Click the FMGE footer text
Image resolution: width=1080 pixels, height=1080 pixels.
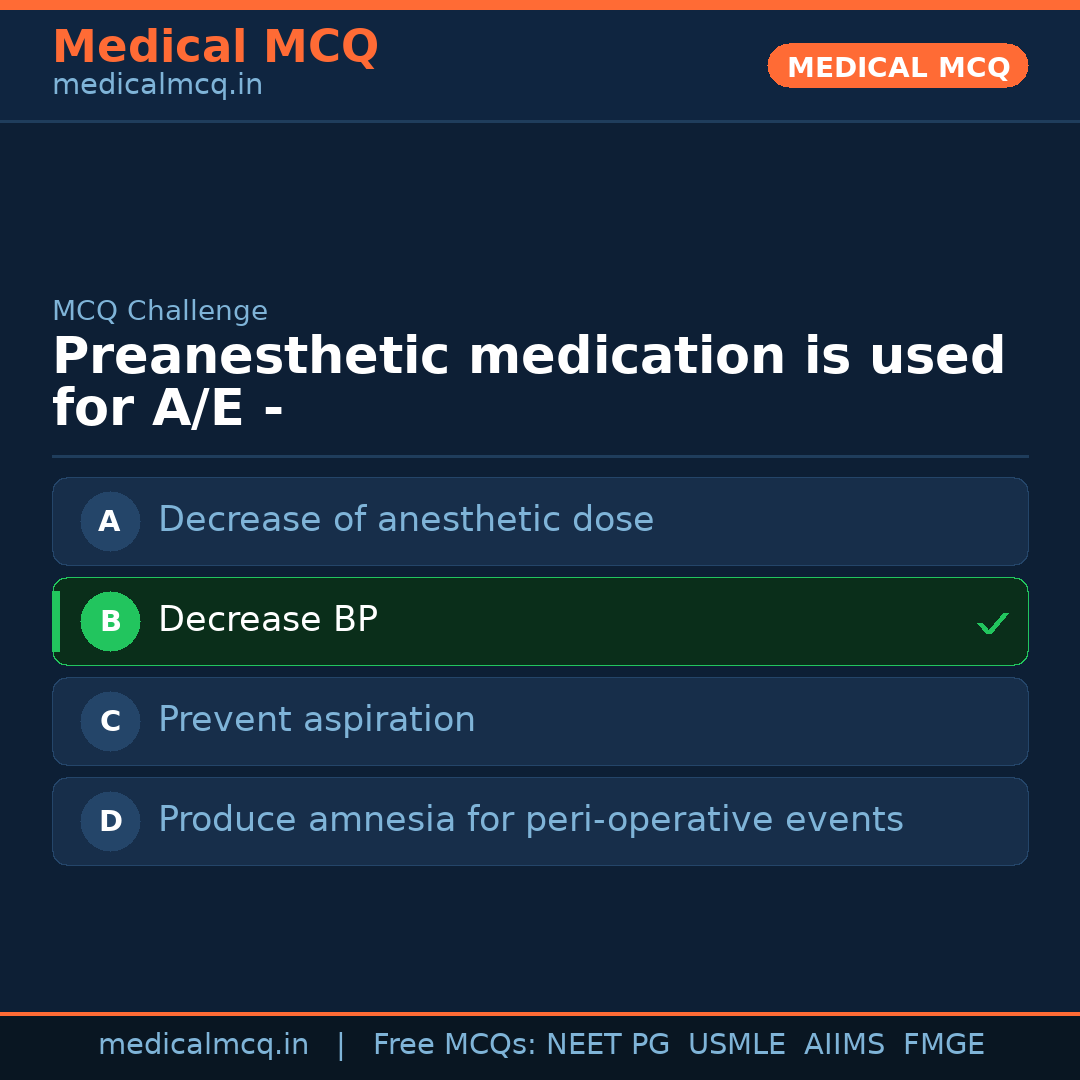tap(943, 1045)
